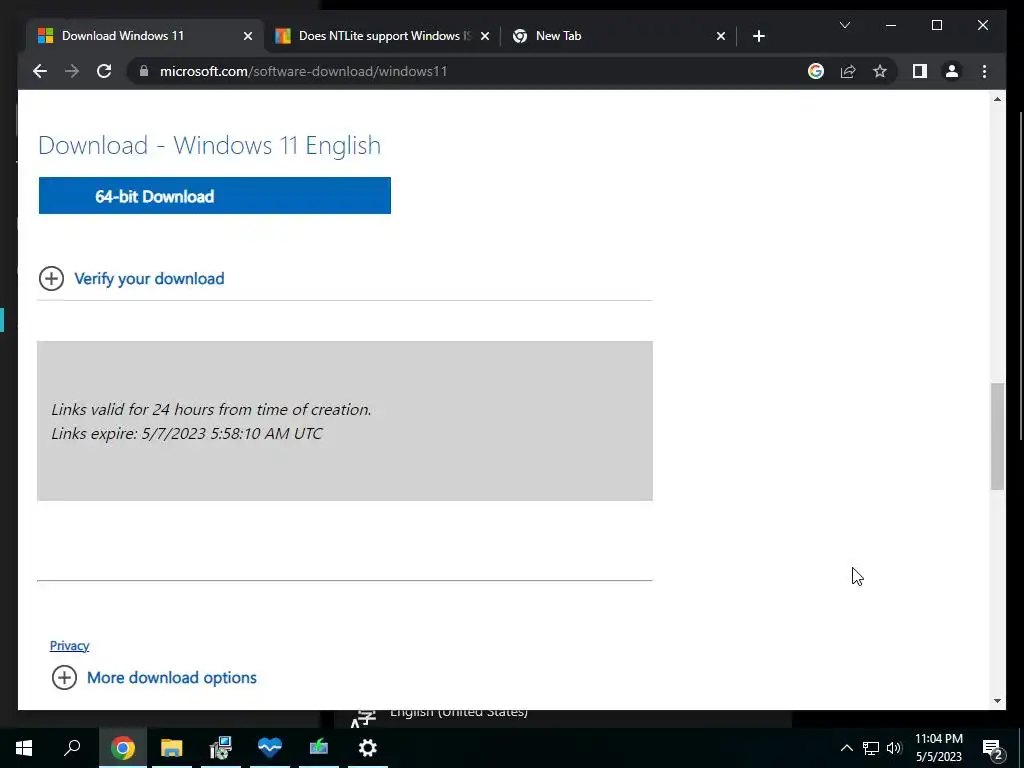Screen dimensions: 1024x768
Task: Open the taskbar clock and date
Action: pyautogui.click(x=938, y=748)
